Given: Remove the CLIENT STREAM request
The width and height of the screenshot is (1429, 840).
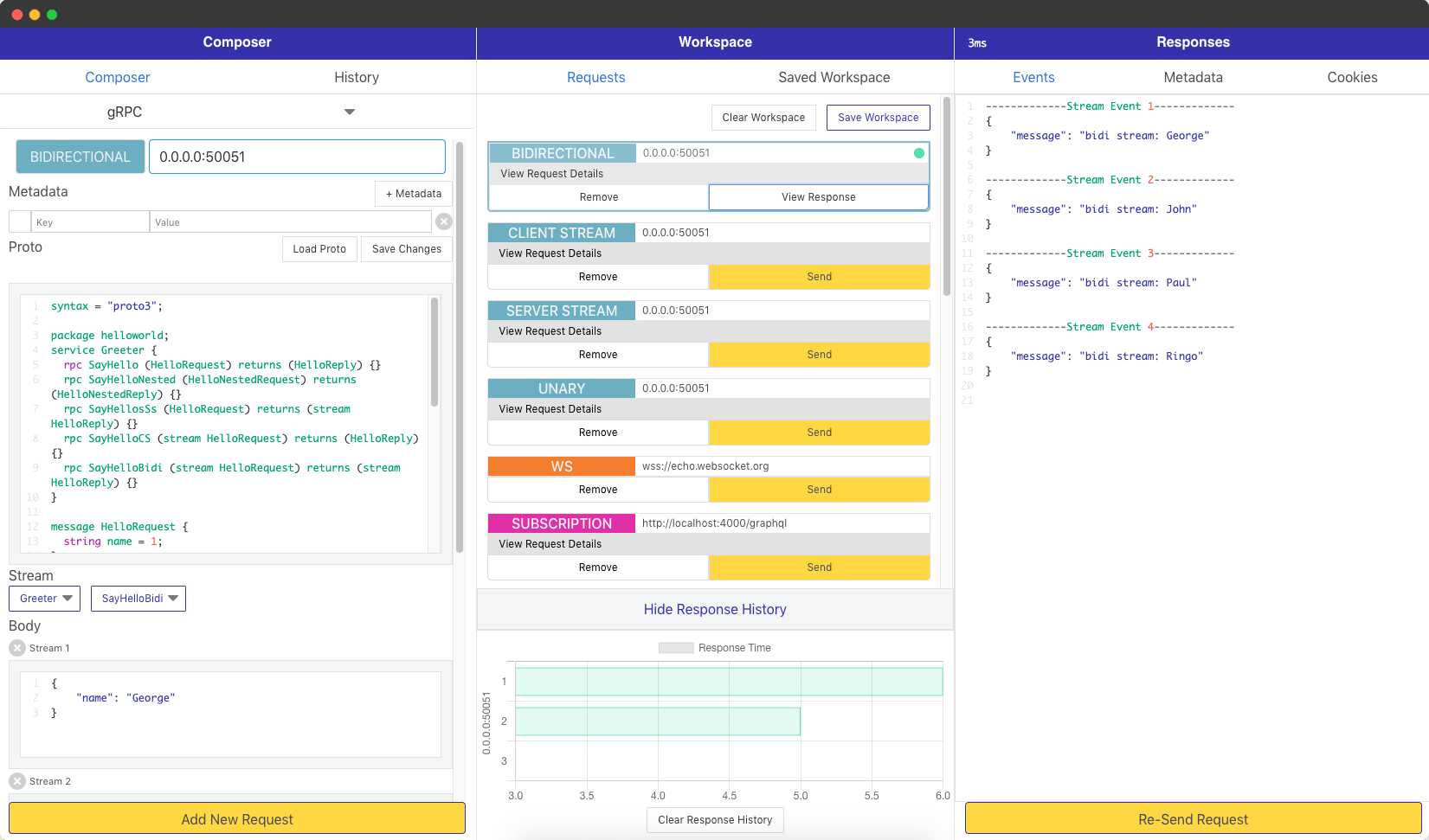Looking at the screenshot, I should pyautogui.click(x=598, y=277).
